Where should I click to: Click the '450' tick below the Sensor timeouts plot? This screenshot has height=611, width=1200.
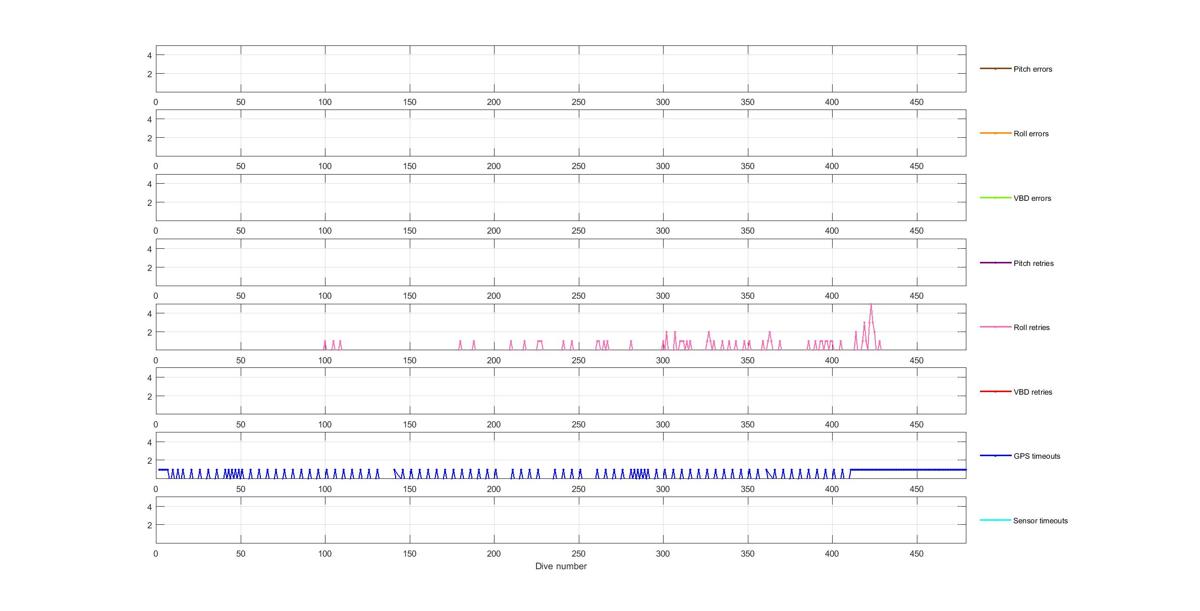click(x=916, y=552)
